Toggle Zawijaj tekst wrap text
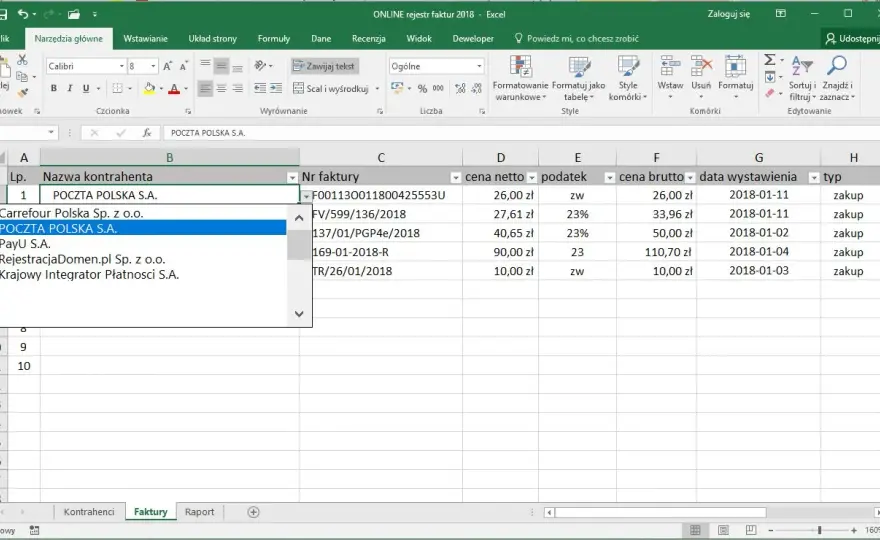 tap(324, 66)
